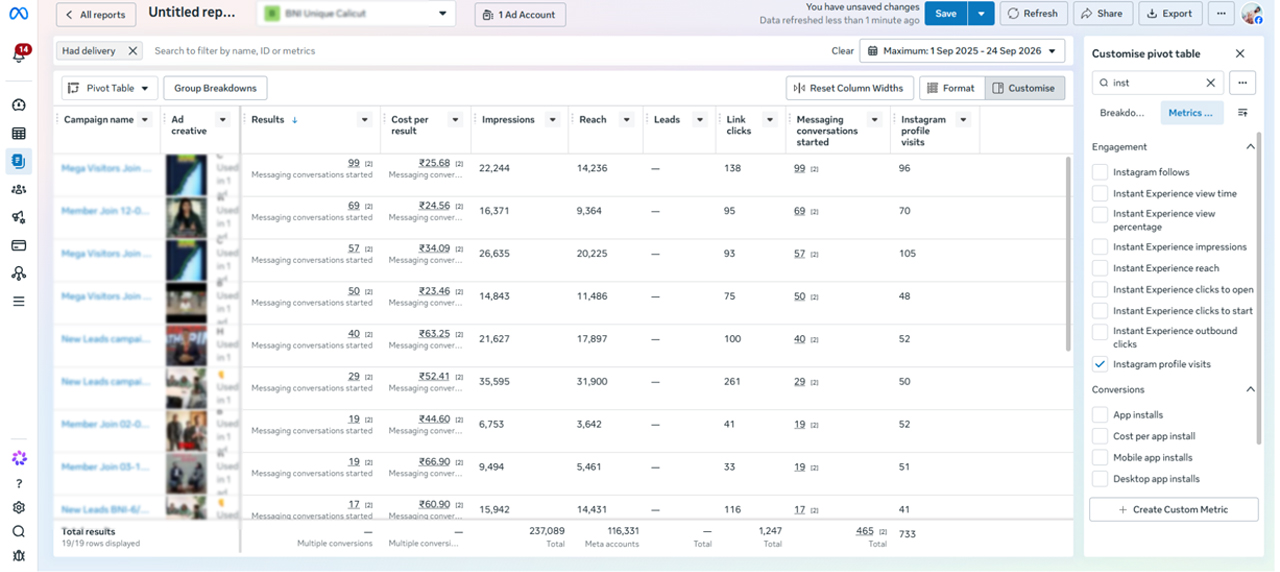The image size is (1280, 572).
Task: Uncheck Instagram profile visits
Action: [x=1100, y=364]
